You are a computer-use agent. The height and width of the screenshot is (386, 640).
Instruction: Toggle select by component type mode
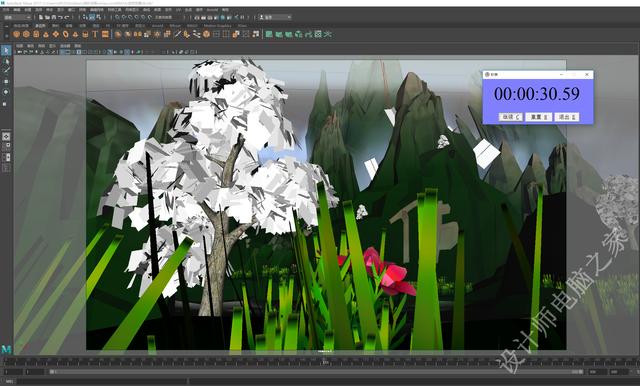click(x=99, y=17)
